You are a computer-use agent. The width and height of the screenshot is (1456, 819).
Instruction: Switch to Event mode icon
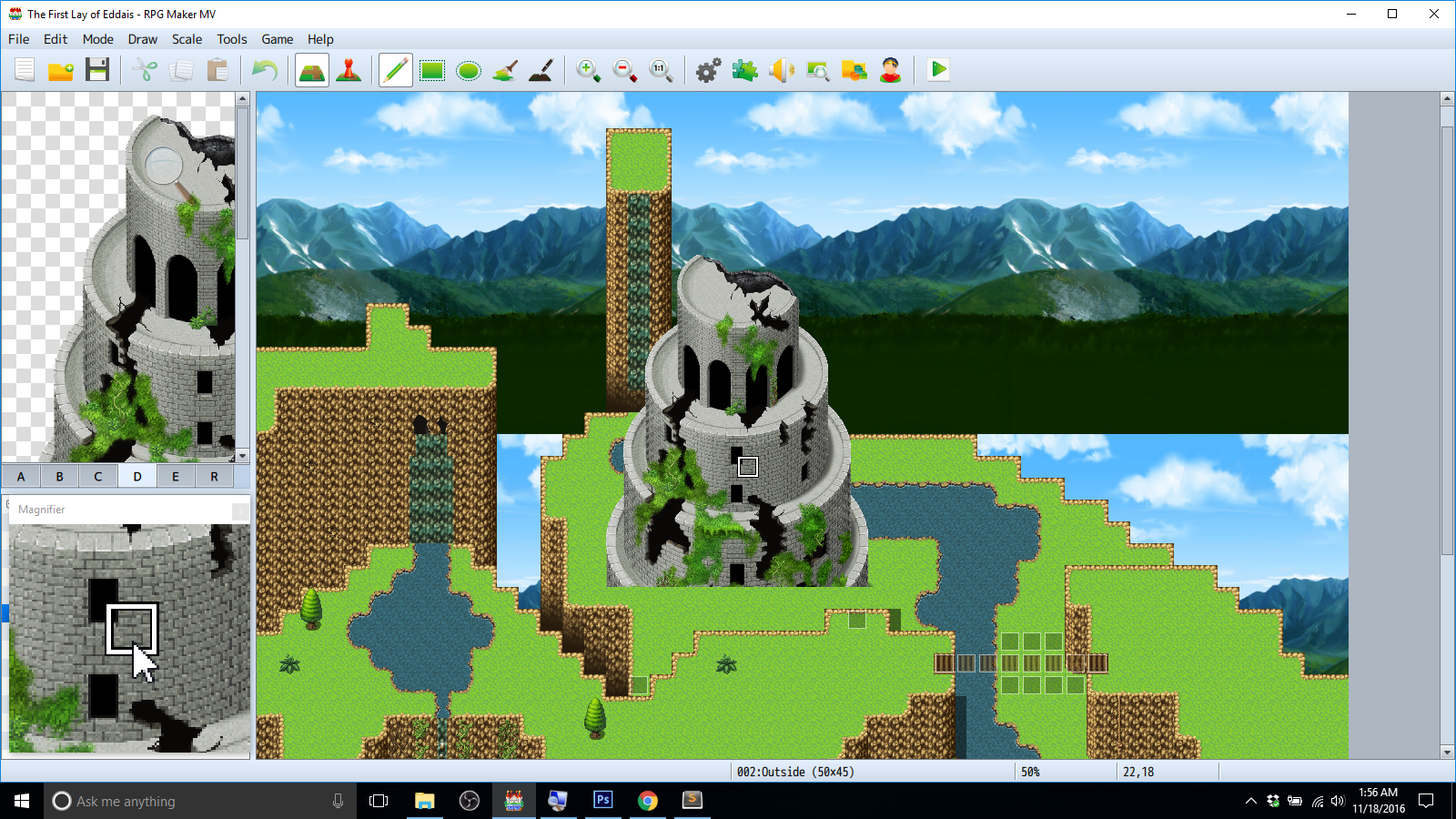point(349,70)
